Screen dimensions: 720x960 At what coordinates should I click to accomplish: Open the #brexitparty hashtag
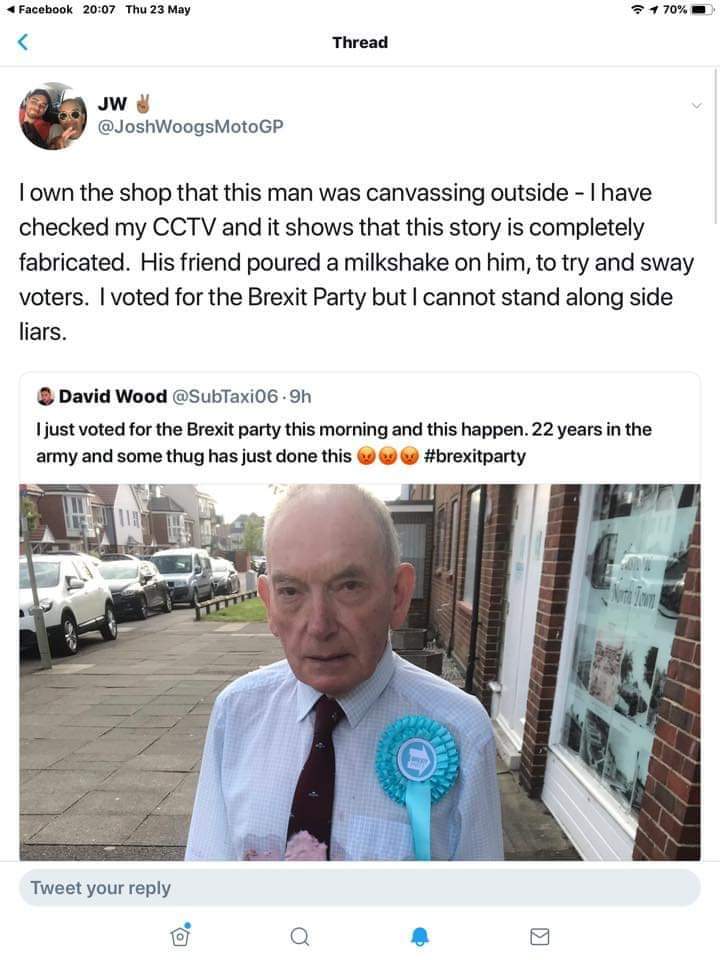tap(474, 456)
